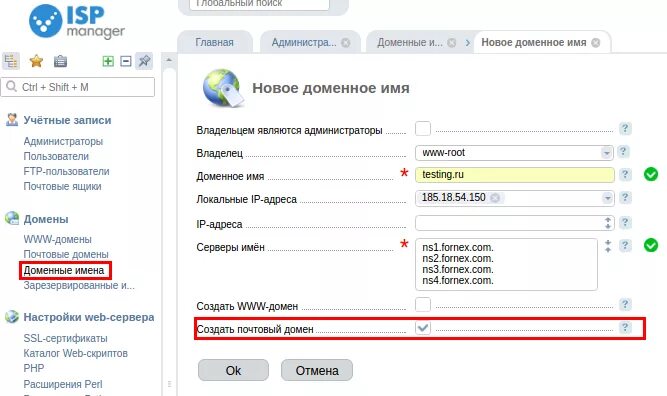Uncheck the Создать почтовый домен checkbox

423,328
